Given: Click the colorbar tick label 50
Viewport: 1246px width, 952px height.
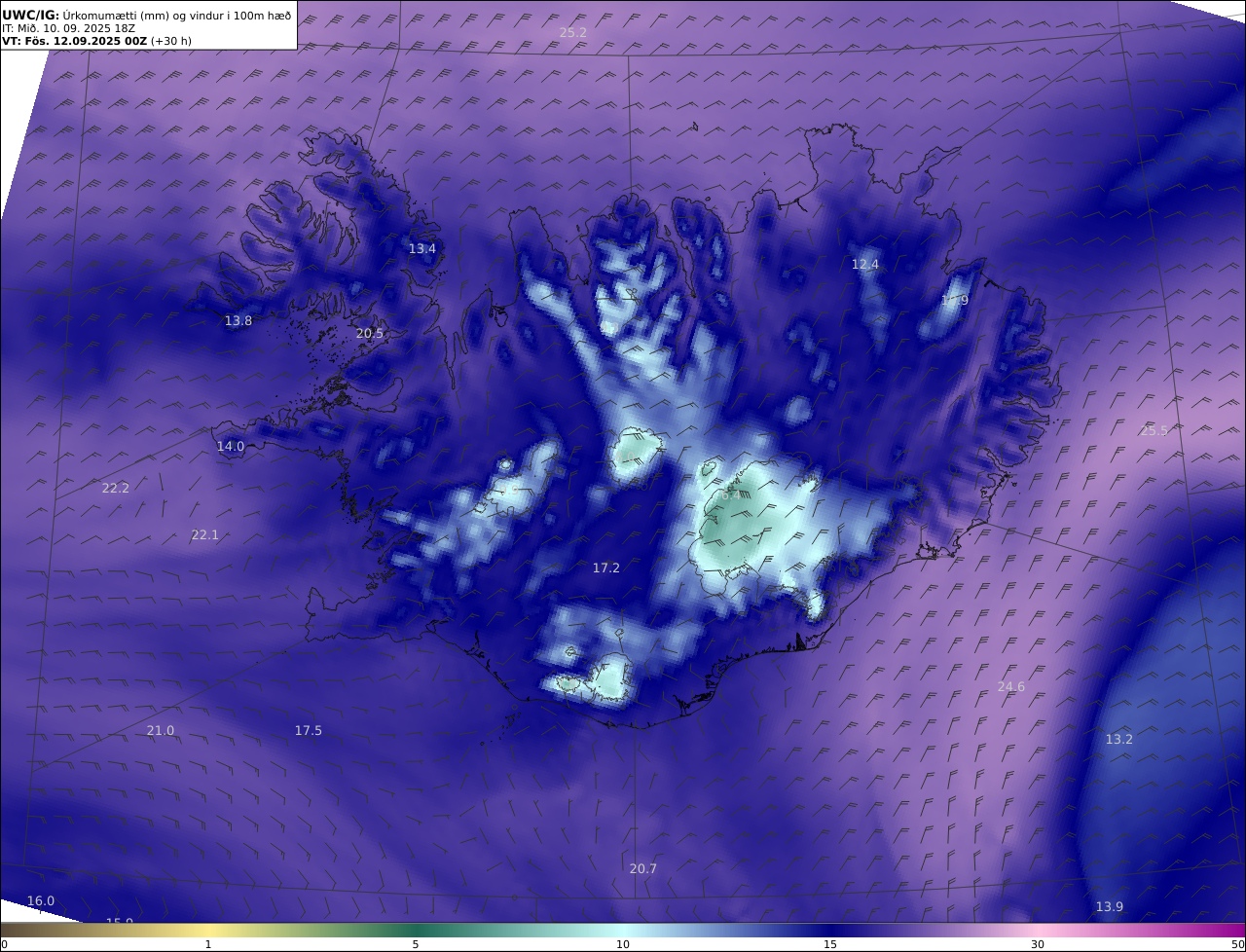Looking at the screenshot, I should click(x=1237, y=944).
